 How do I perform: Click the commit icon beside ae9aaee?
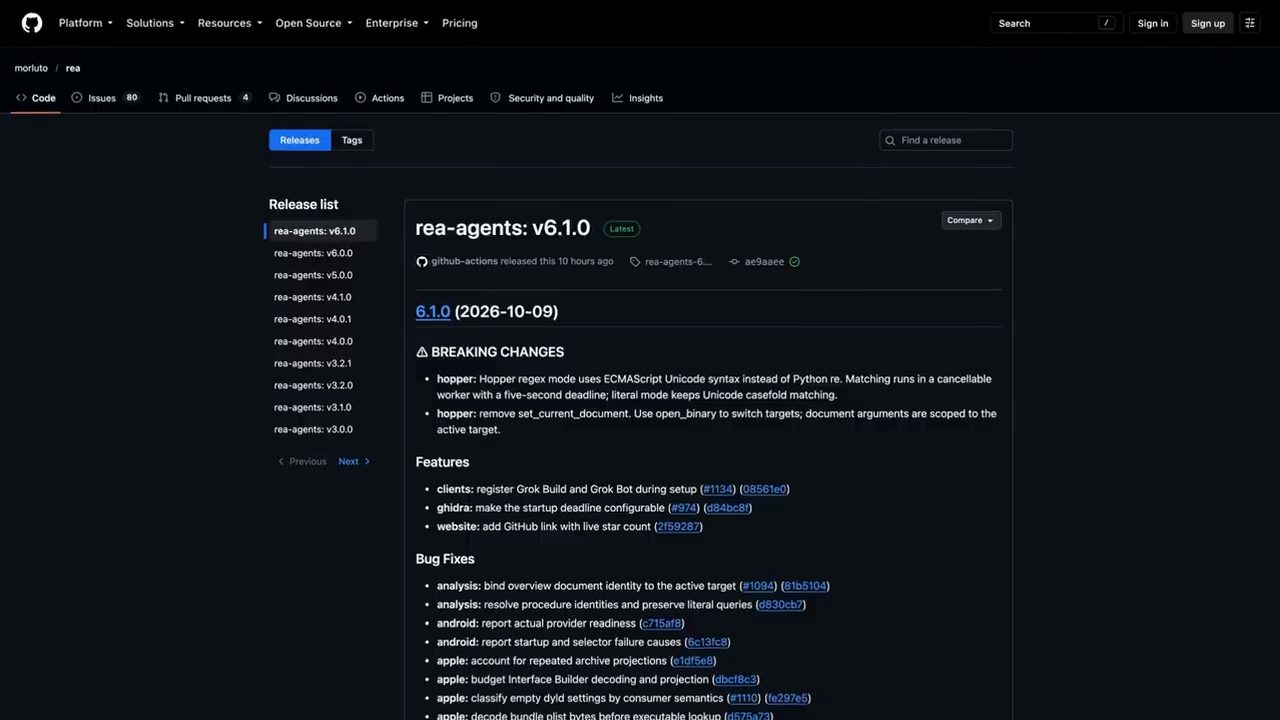(735, 262)
